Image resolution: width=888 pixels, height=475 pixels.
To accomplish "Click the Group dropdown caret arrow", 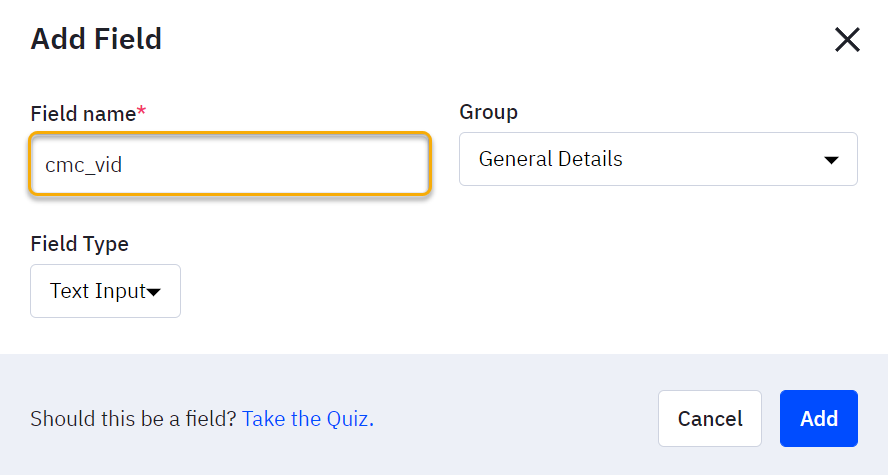I will [x=830, y=160].
